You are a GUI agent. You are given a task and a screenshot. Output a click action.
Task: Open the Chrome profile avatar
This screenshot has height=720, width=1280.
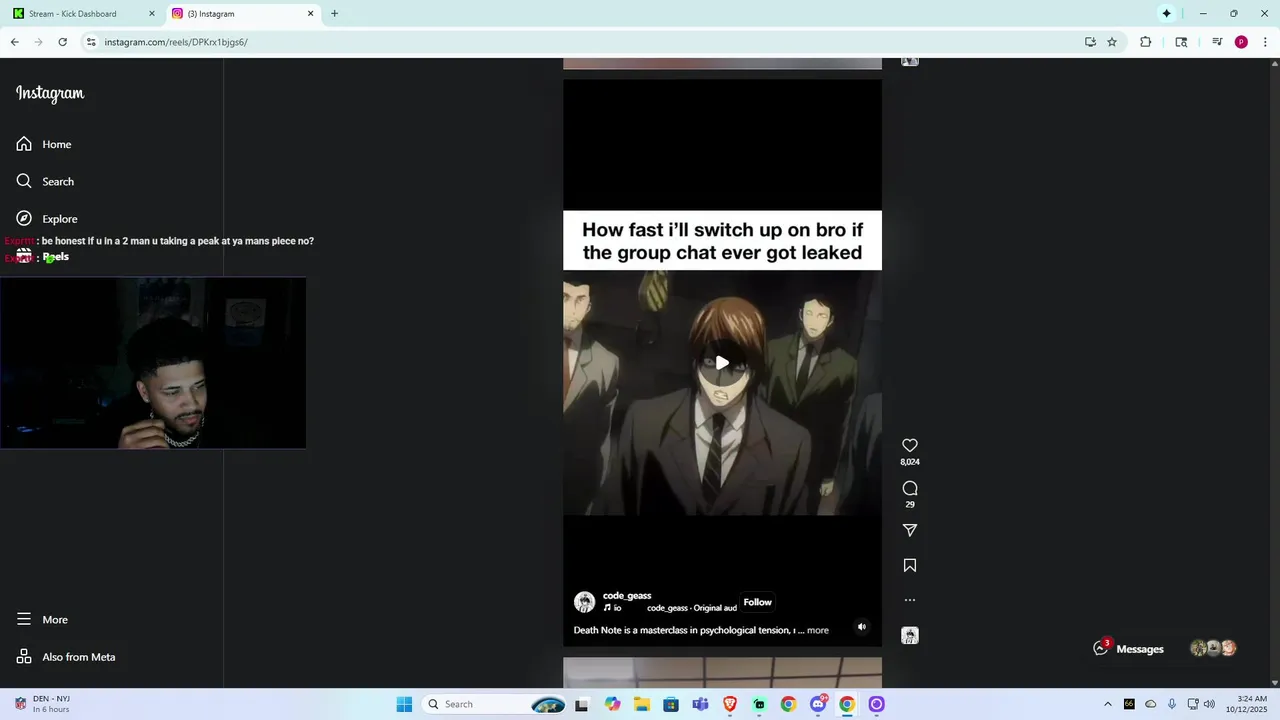pyautogui.click(x=1241, y=42)
